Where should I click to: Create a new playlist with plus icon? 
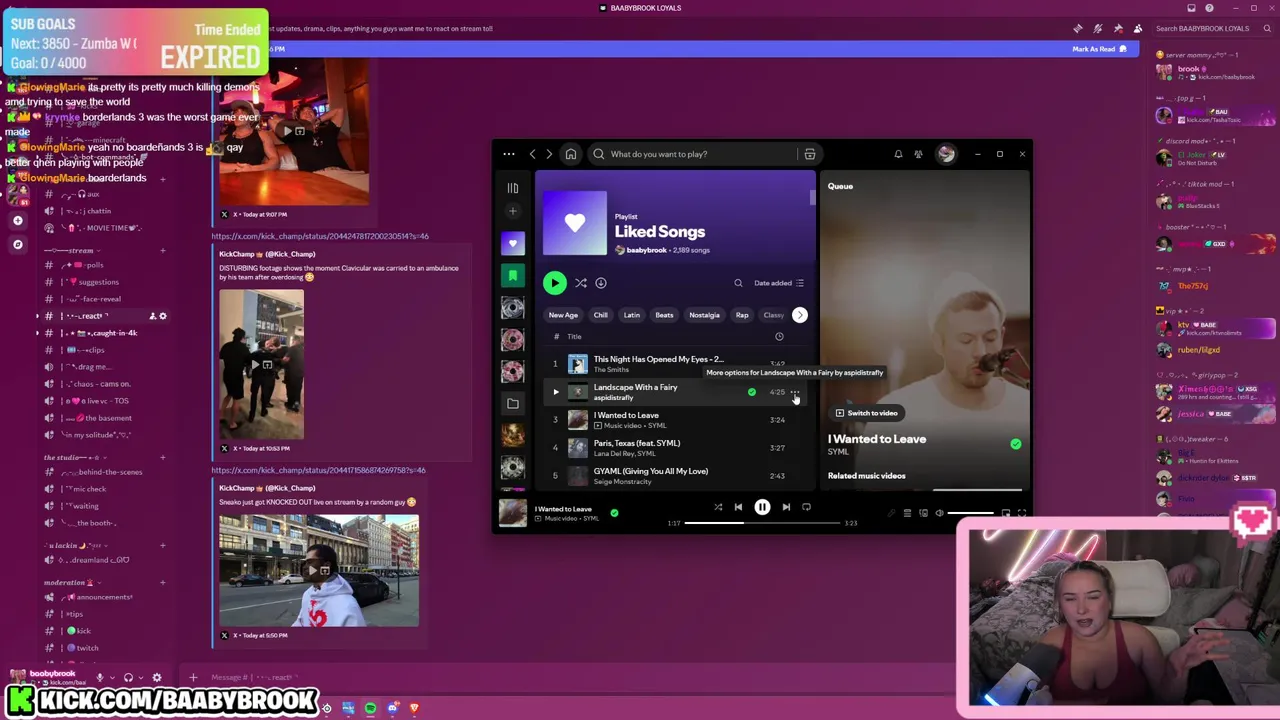click(x=512, y=211)
